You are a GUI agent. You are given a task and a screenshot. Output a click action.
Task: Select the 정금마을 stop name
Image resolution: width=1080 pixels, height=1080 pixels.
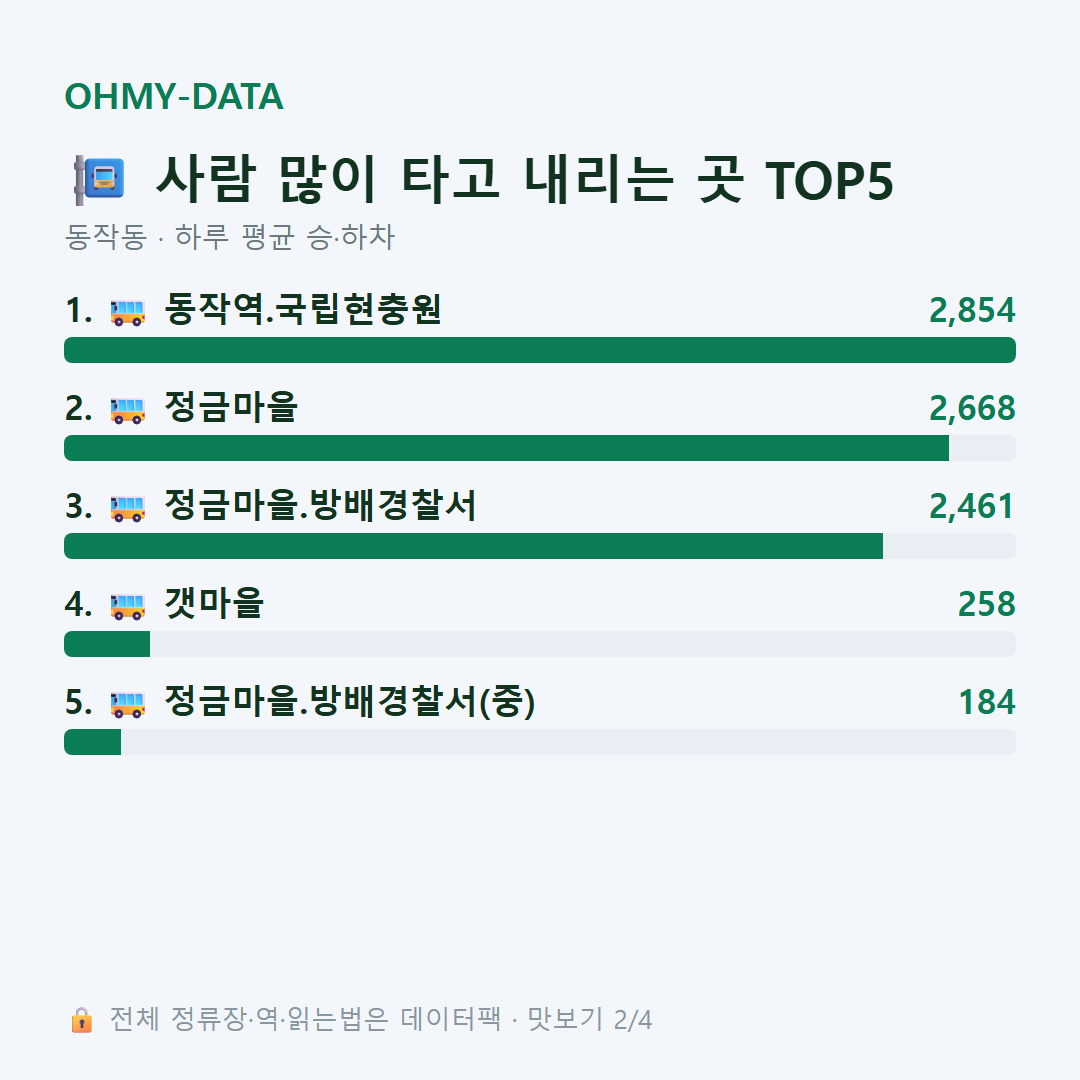231,407
